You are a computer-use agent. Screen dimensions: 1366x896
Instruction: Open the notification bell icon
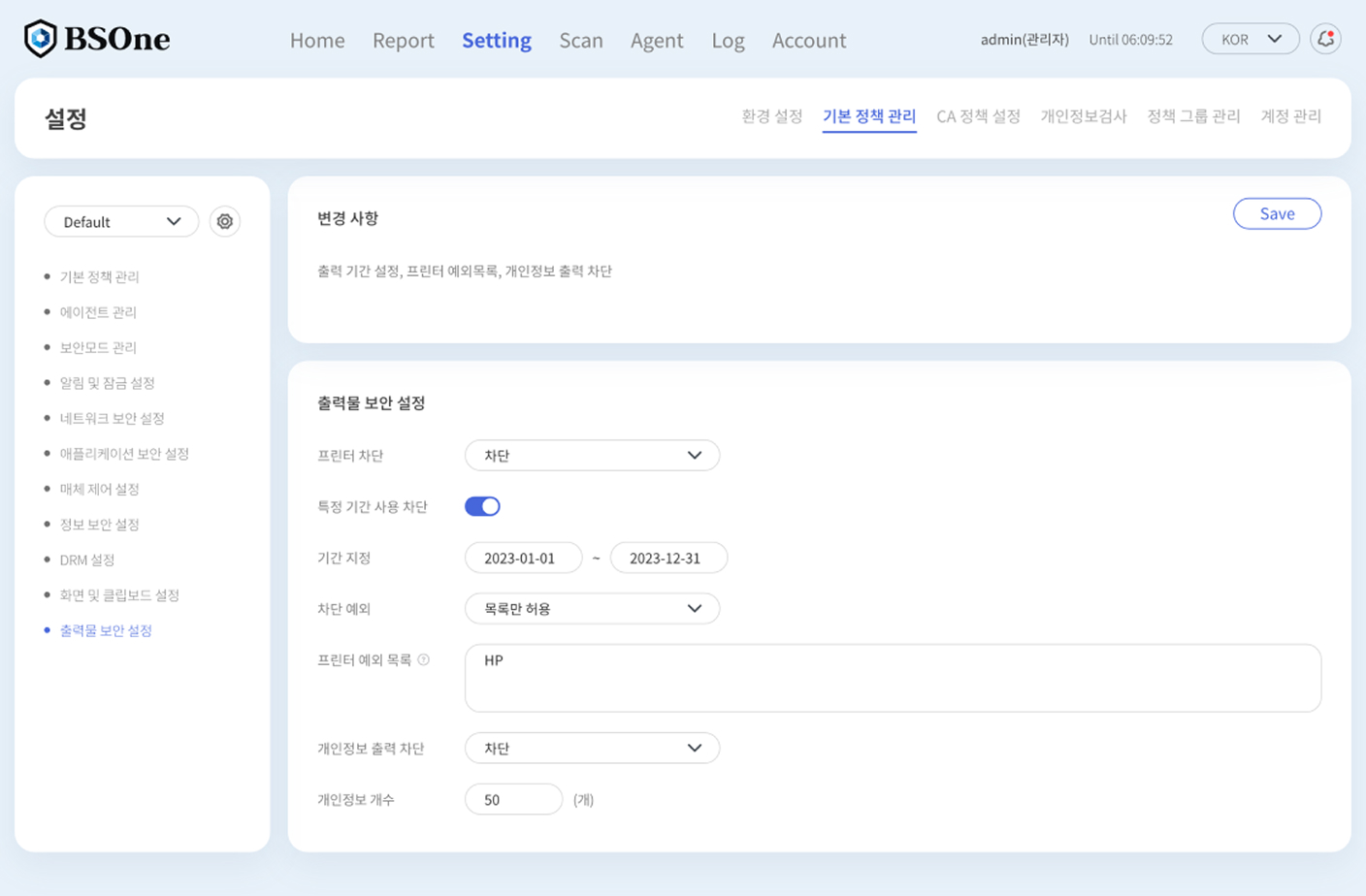(x=1325, y=39)
